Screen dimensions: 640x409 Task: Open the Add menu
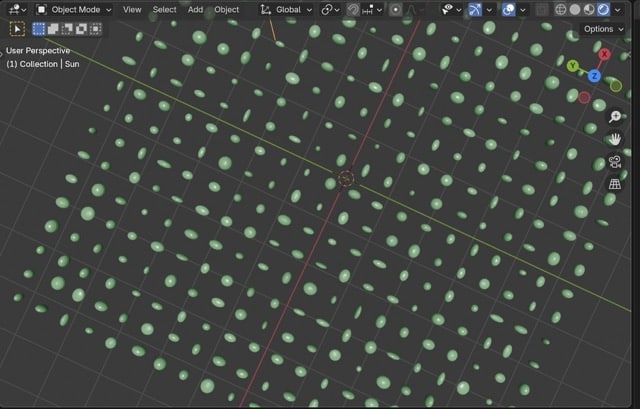click(x=195, y=9)
